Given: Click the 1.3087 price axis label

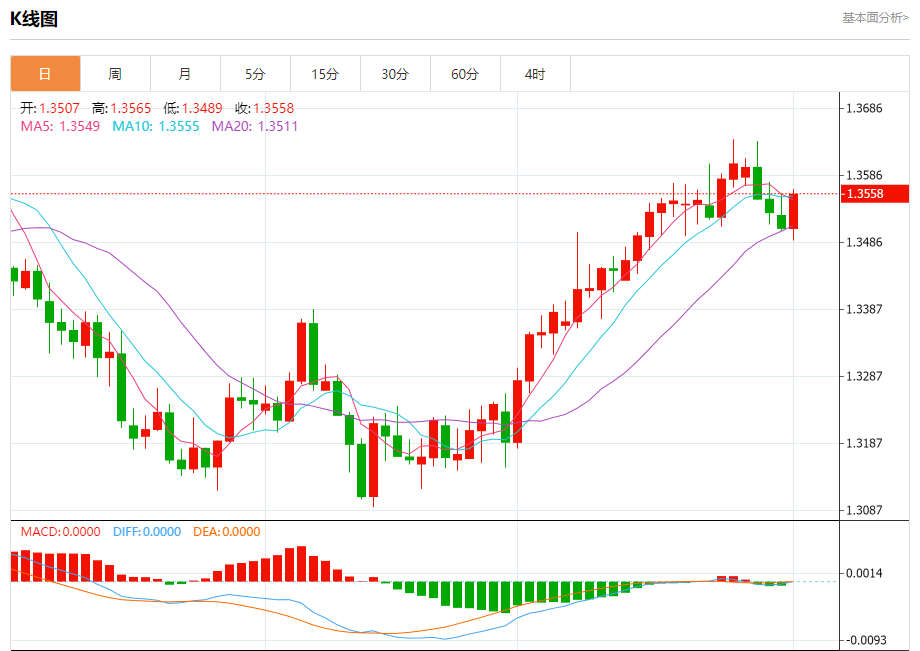Looking at the screenshot, I should 864,510.
